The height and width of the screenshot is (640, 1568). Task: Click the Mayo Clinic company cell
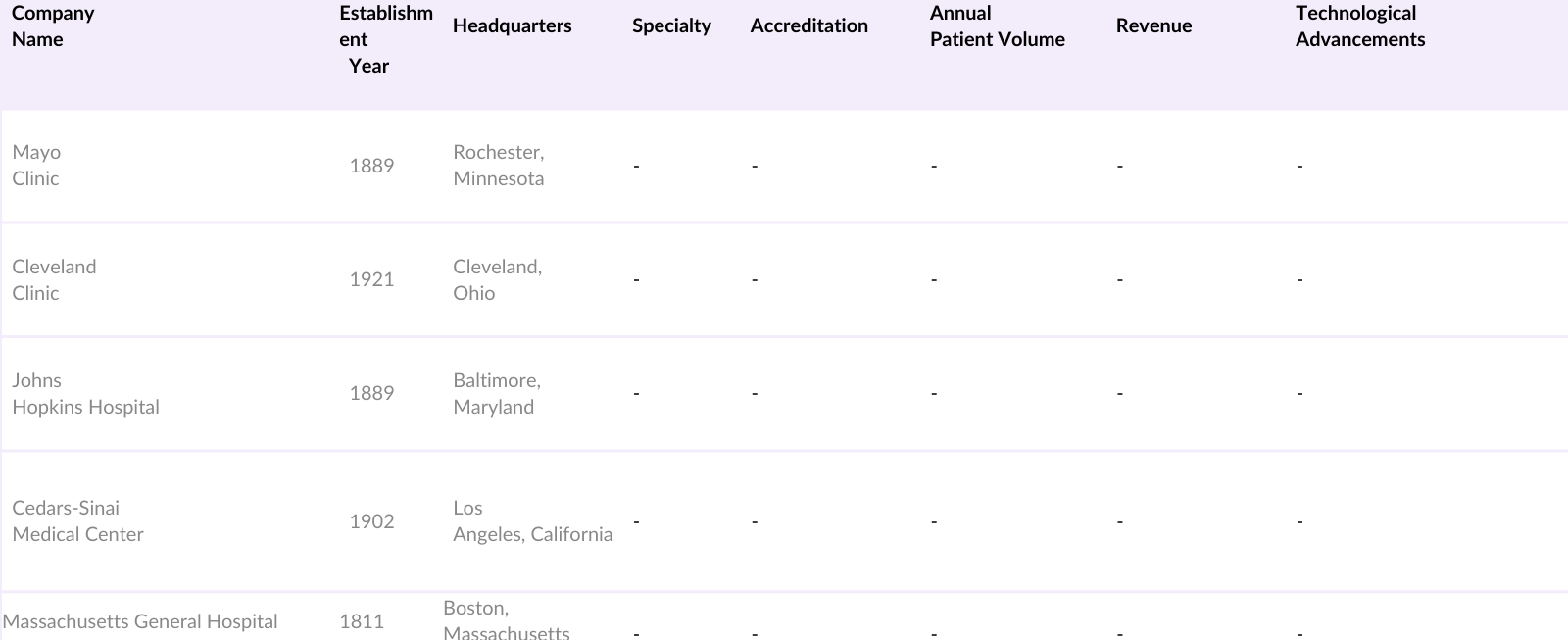click(36, 166)
